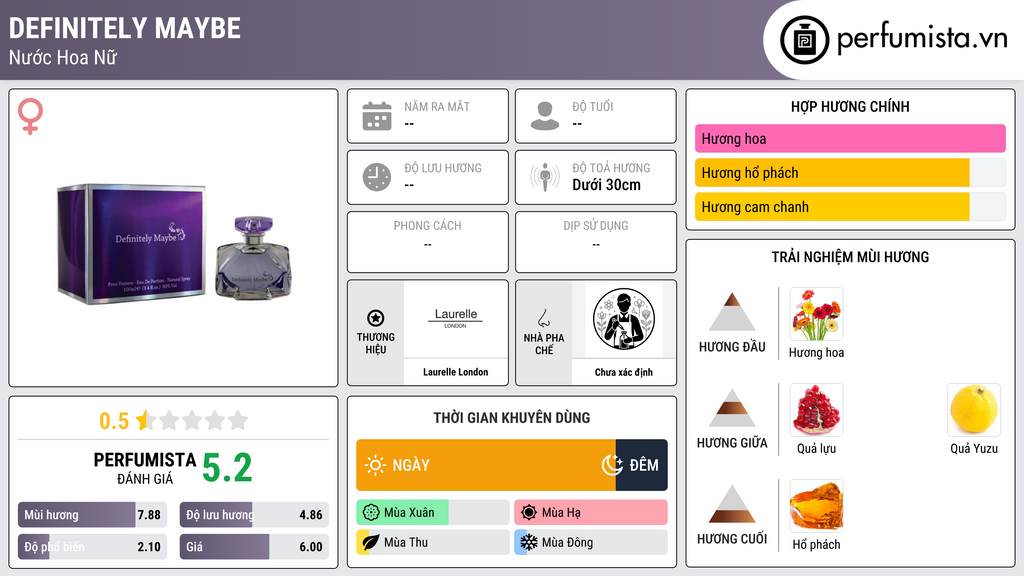Click the Definitely Maybe perfume bottle photo
This screenshot has width=1024, height=576.
pyautogui.click(x=174, y=242)
